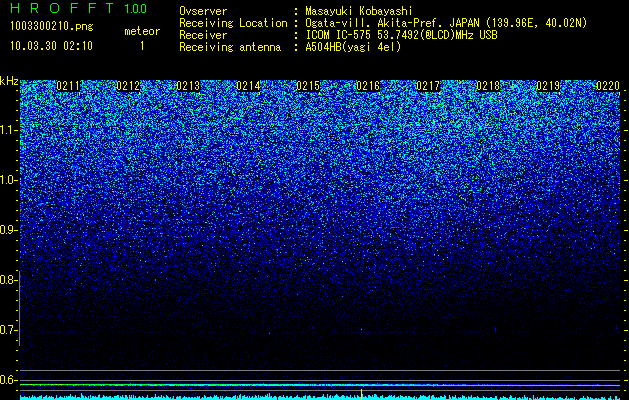Screen dimensions: 629x400
Task: Click the 0214 time marker
Action: [248, 86]
